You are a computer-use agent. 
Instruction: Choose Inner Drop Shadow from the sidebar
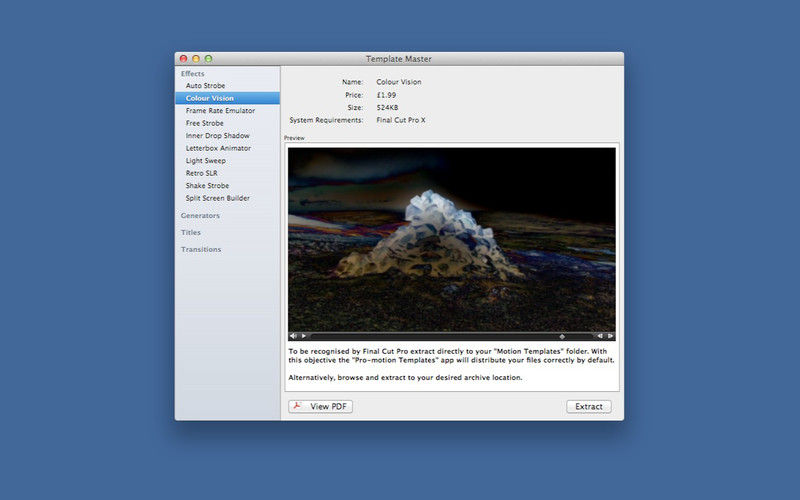pyautogui.click(x=217, y=136)
